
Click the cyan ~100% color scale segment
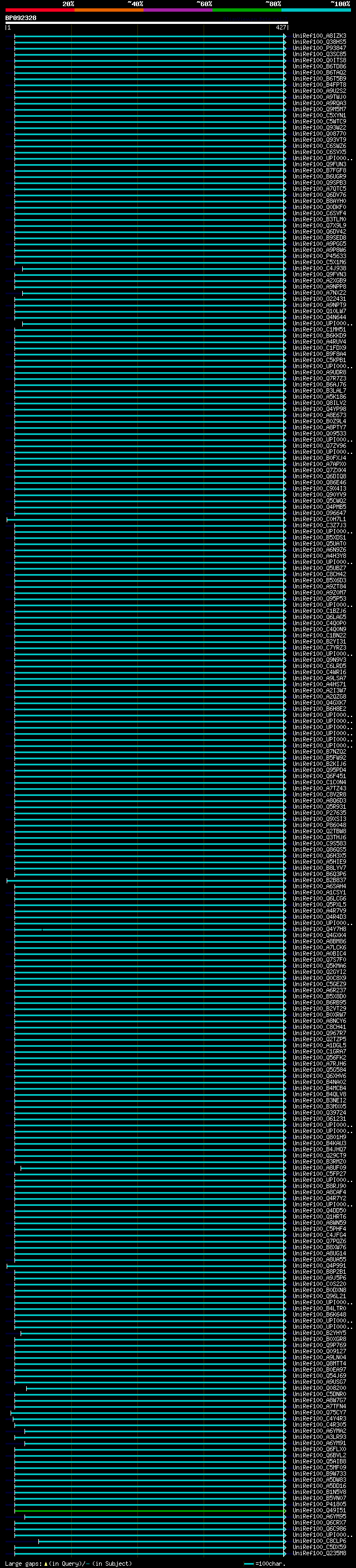click(x=316, y=10)
